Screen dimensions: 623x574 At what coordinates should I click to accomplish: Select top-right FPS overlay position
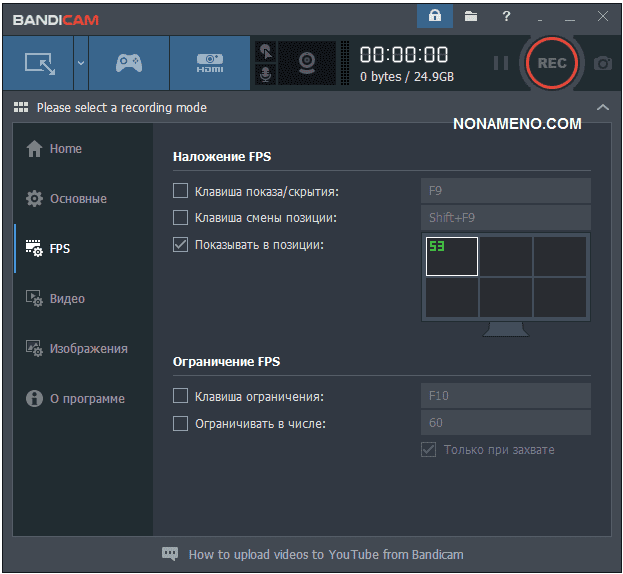[559, 256]
